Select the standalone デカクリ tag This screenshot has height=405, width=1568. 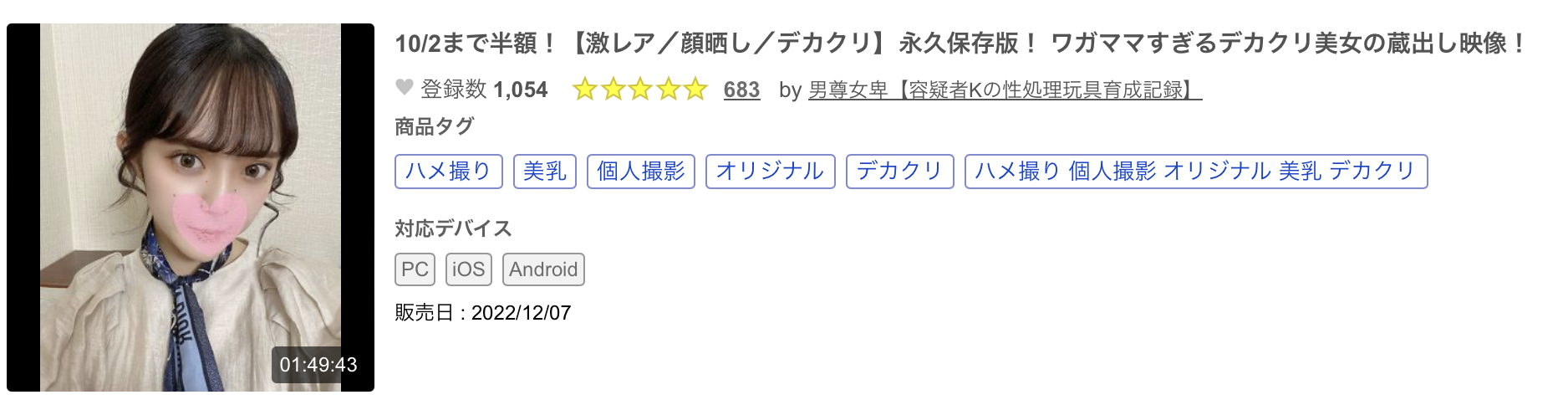[x=899, y=172]
